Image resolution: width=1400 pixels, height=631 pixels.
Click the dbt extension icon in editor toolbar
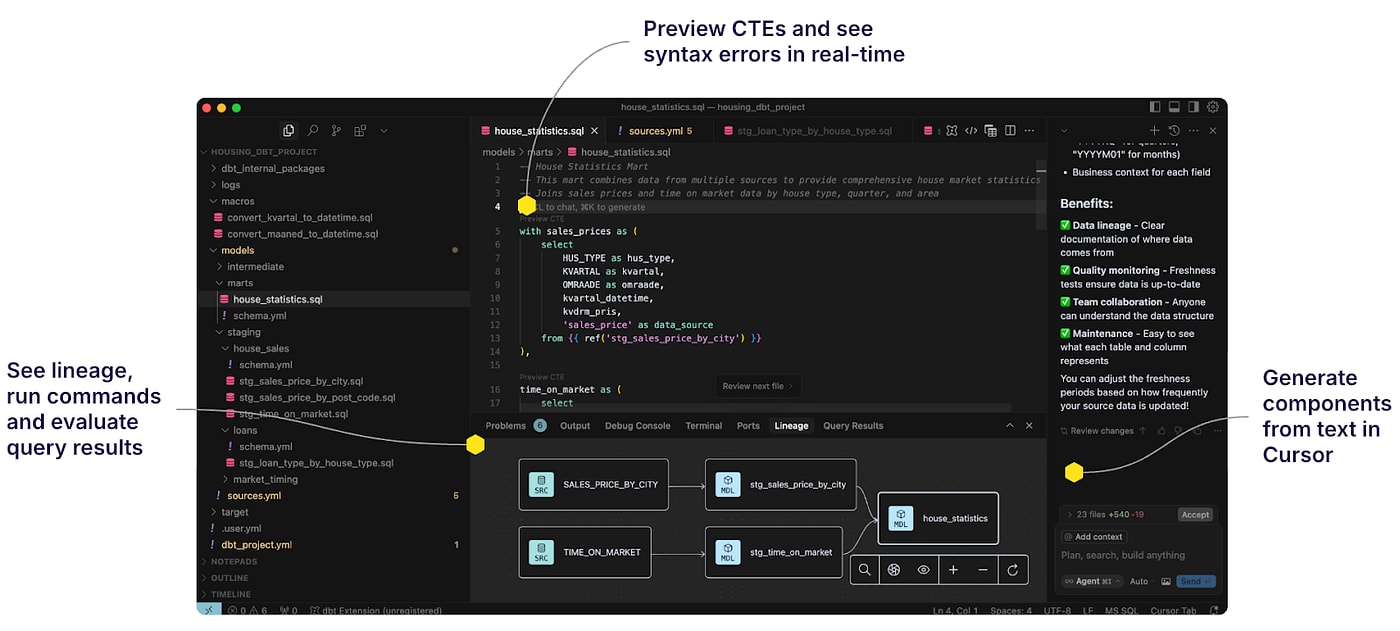952,131
